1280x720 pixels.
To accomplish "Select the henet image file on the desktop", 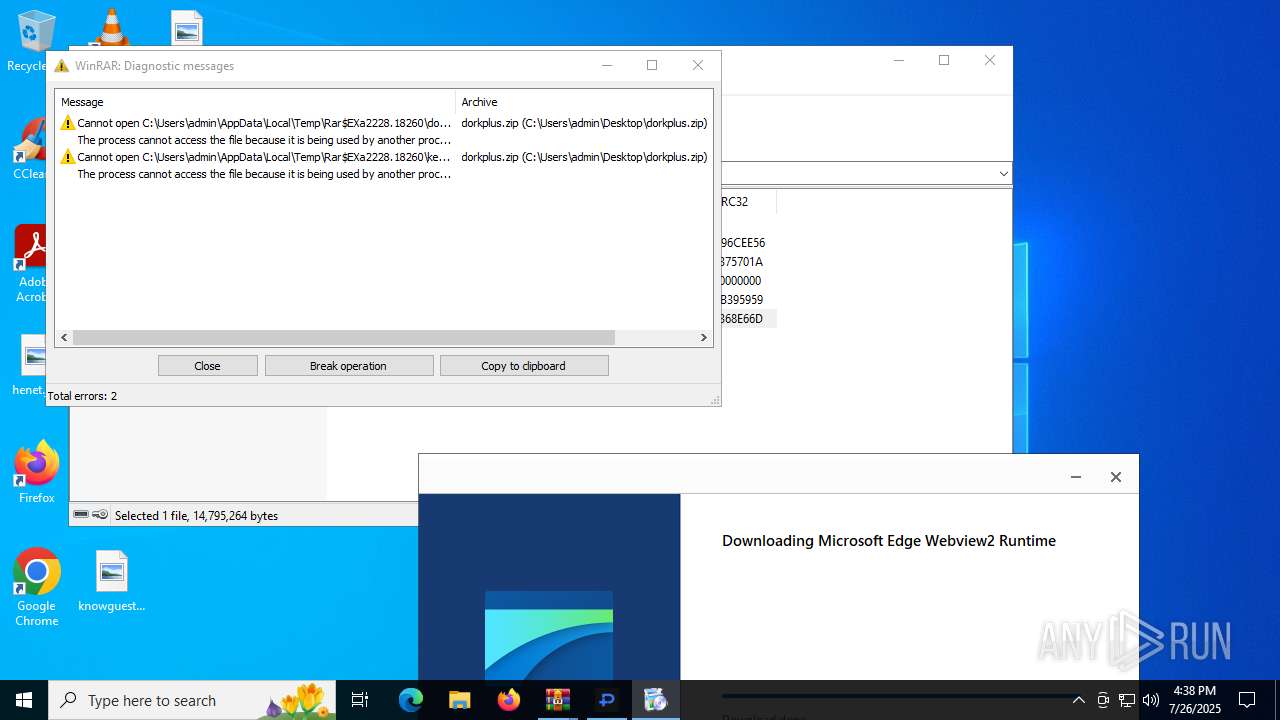I will coord(30,365).
